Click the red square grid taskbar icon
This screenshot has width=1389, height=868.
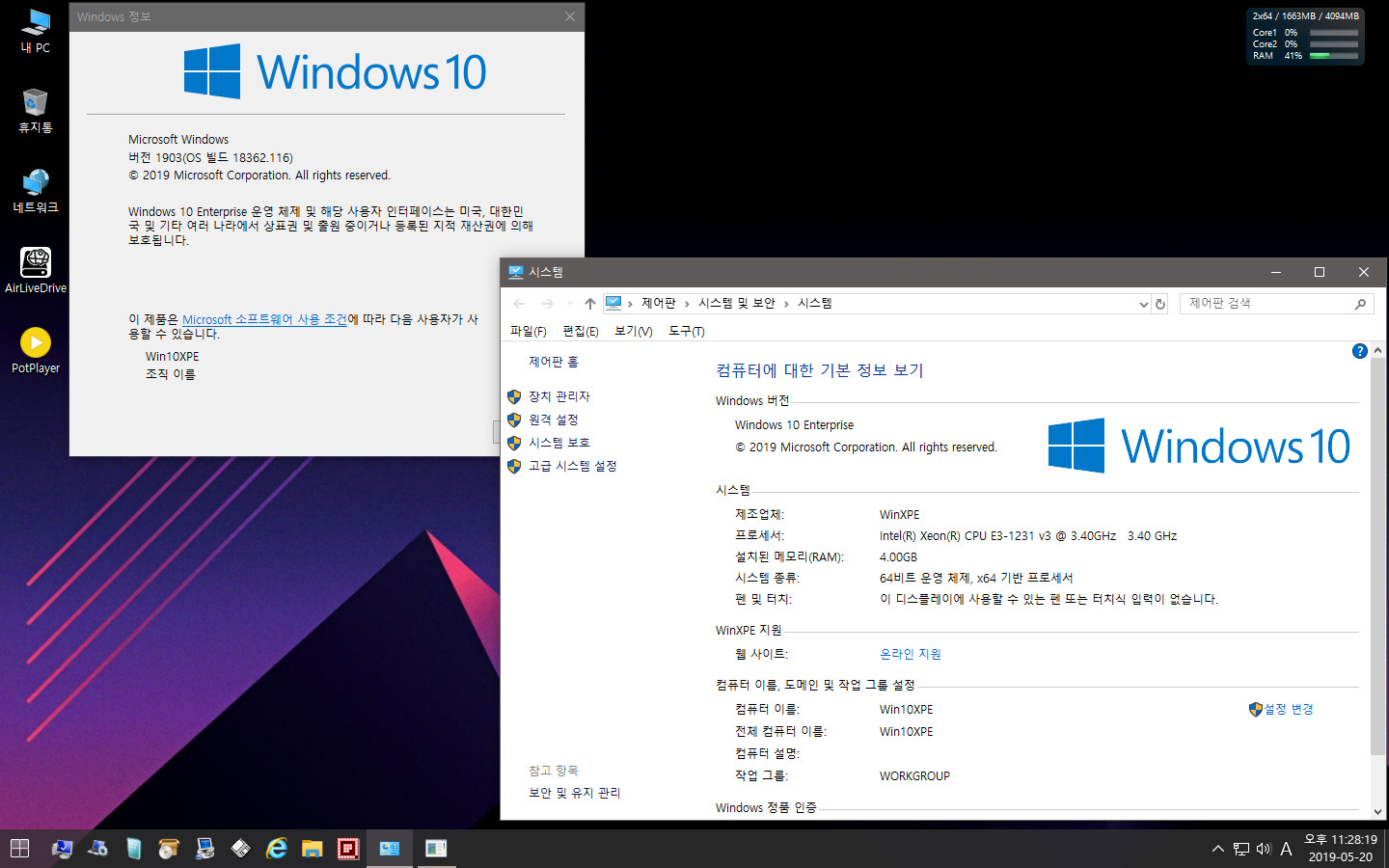click(348, 849)
